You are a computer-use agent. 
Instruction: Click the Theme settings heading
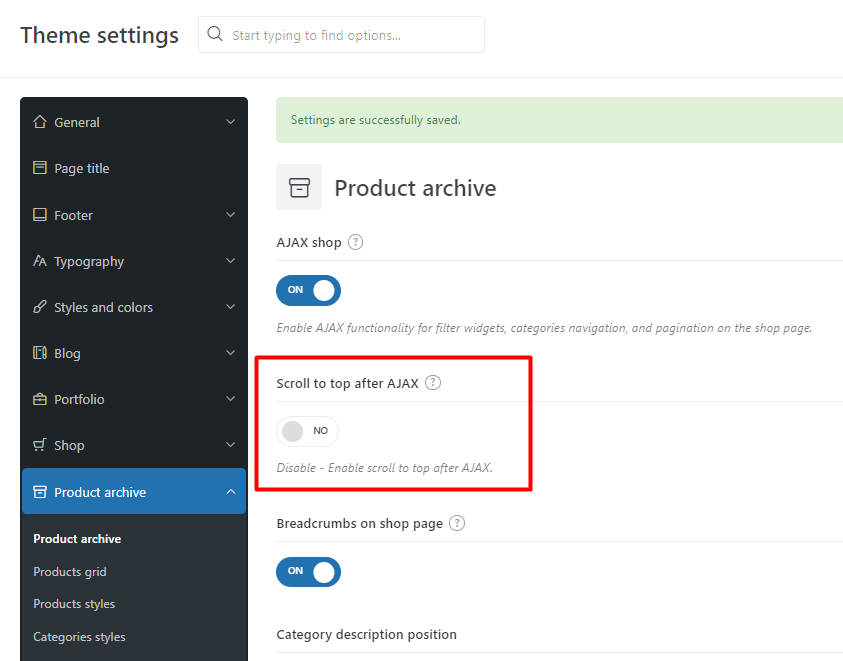[x=99, y=35]
